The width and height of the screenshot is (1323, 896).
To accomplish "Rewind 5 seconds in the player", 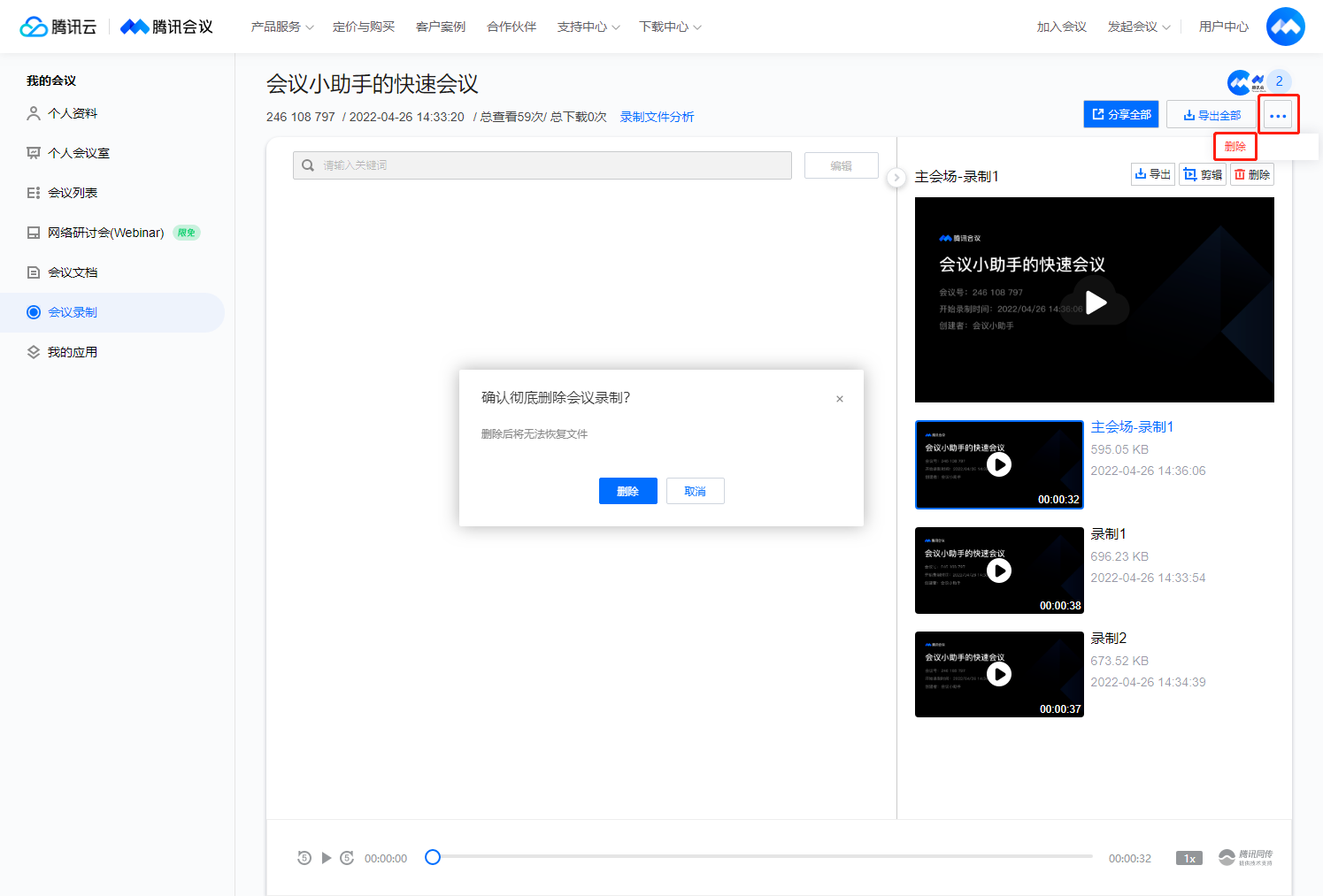I will click(304, 858).
